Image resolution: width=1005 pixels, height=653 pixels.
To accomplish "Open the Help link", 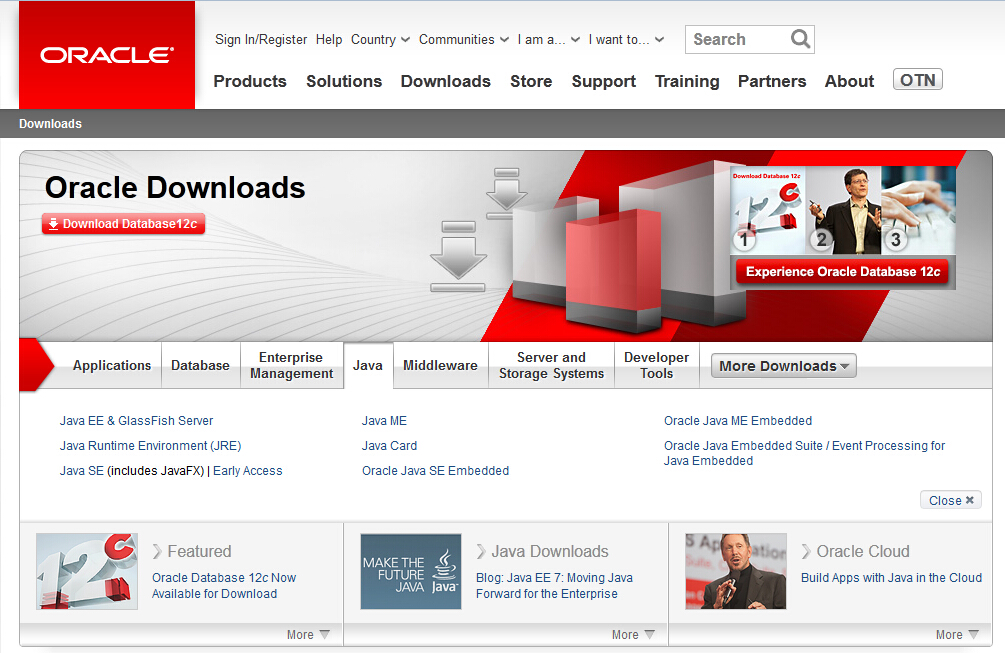I will coord(329,40).
